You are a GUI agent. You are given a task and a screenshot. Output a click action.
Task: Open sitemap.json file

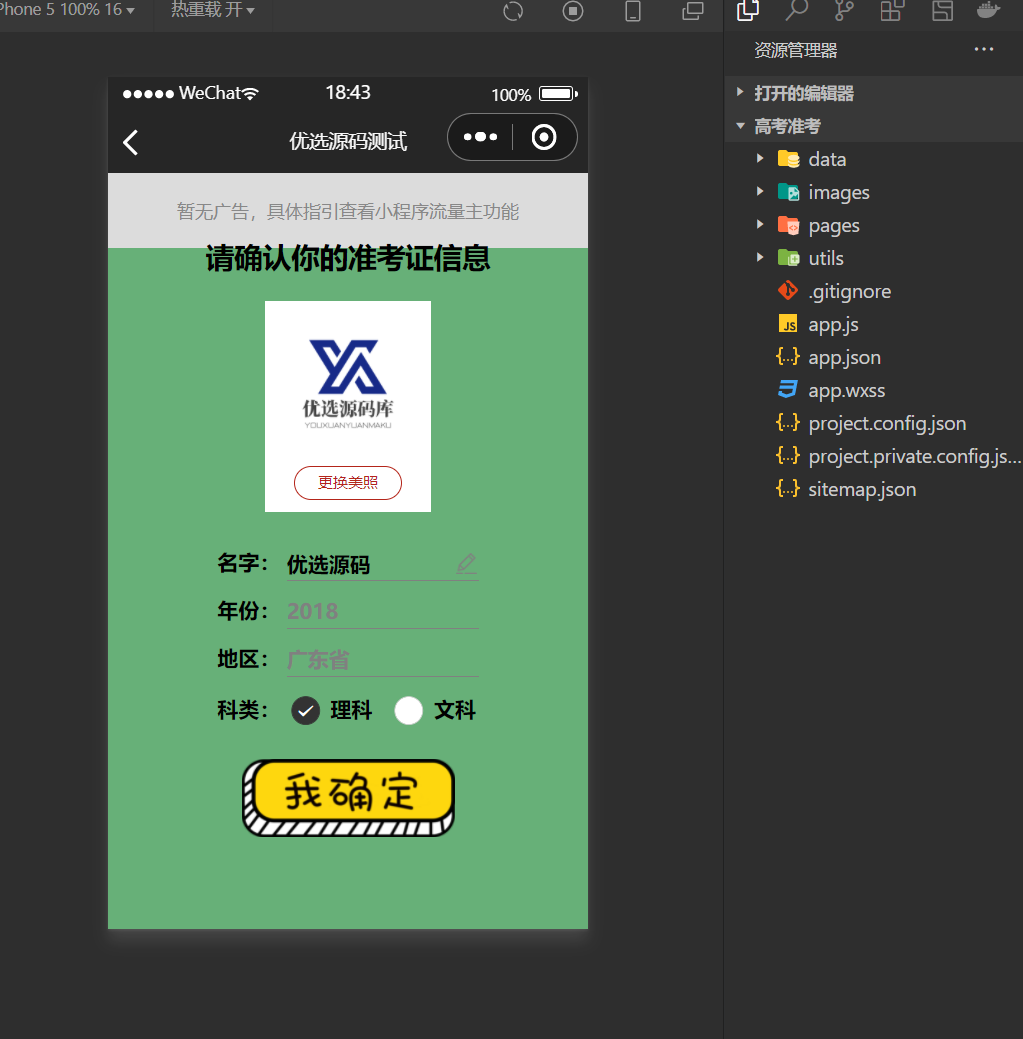pyautogui.click(x=861, y=490)
